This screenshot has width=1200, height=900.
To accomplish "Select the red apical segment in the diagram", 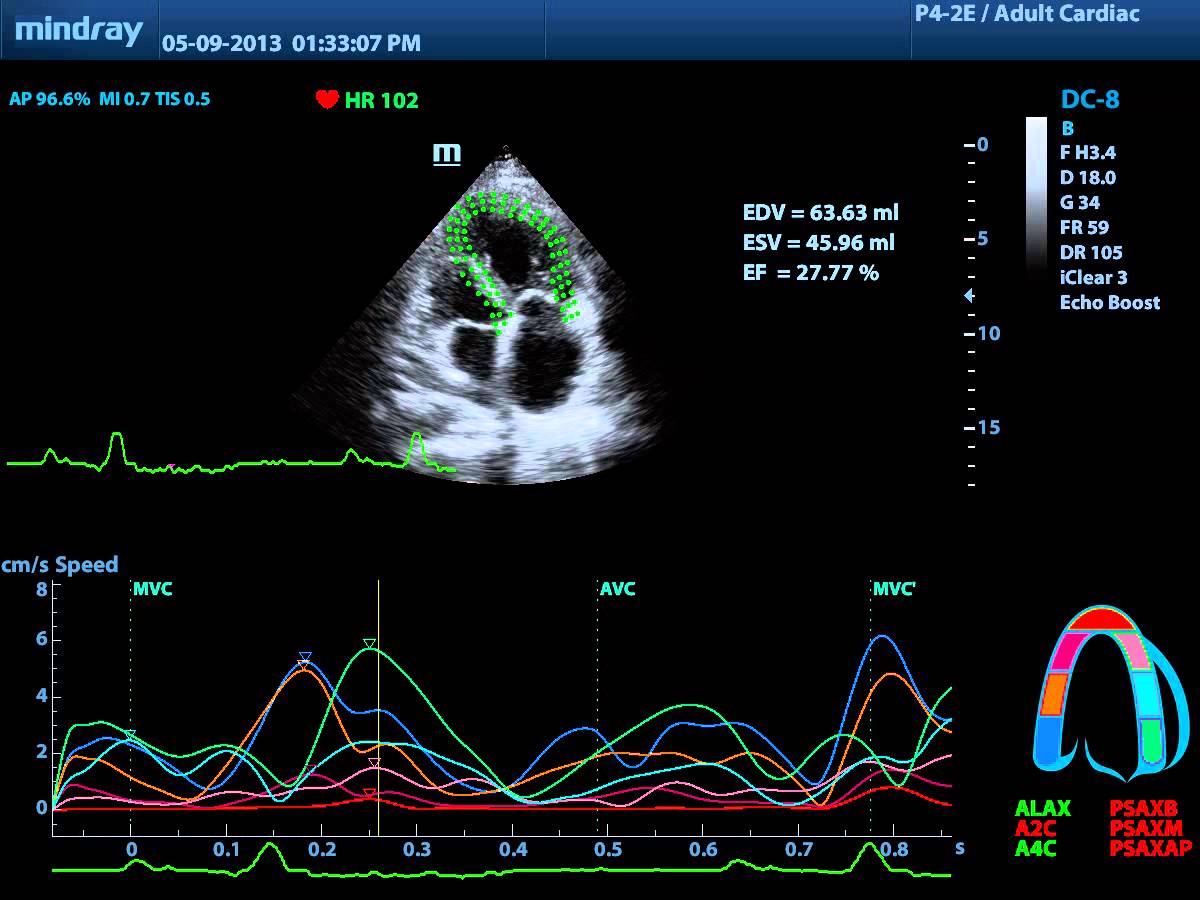I will [1100, 619].
